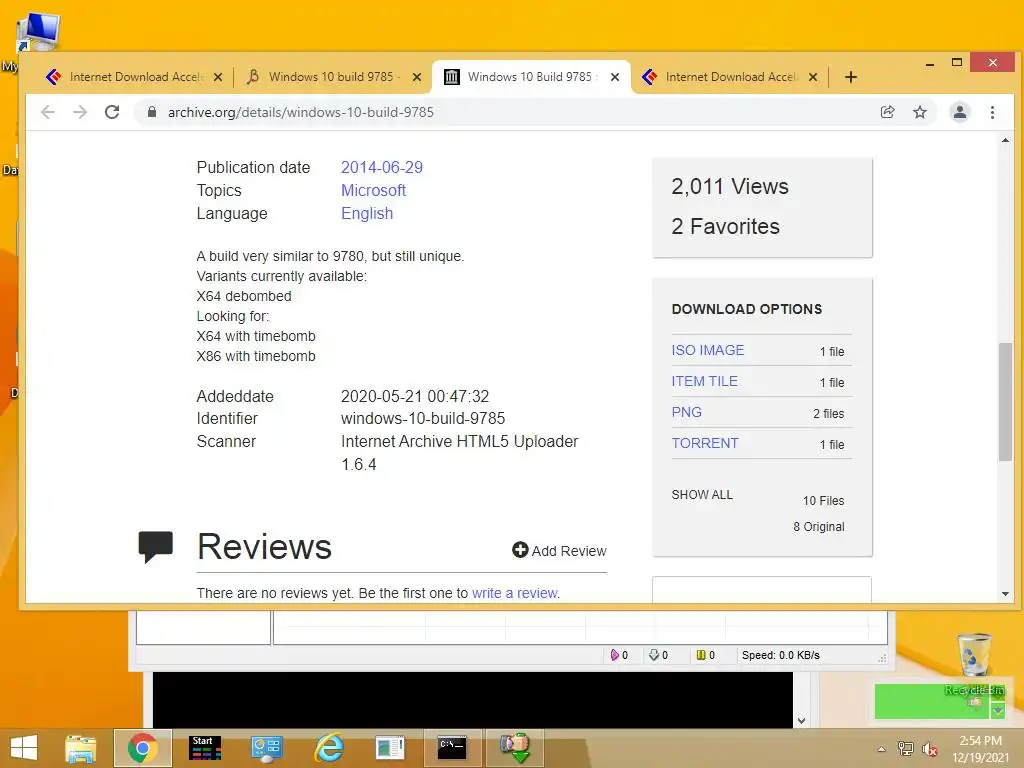Click the address bar URL

300,112
